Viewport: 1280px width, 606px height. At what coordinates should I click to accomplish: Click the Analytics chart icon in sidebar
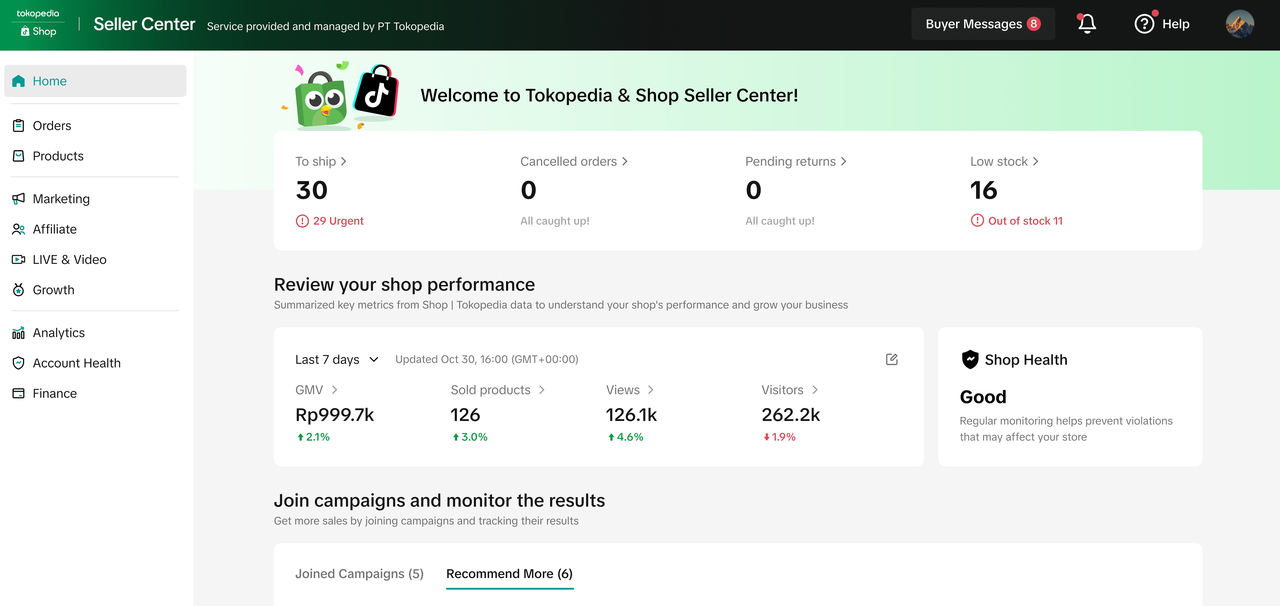tap(18, 333)
